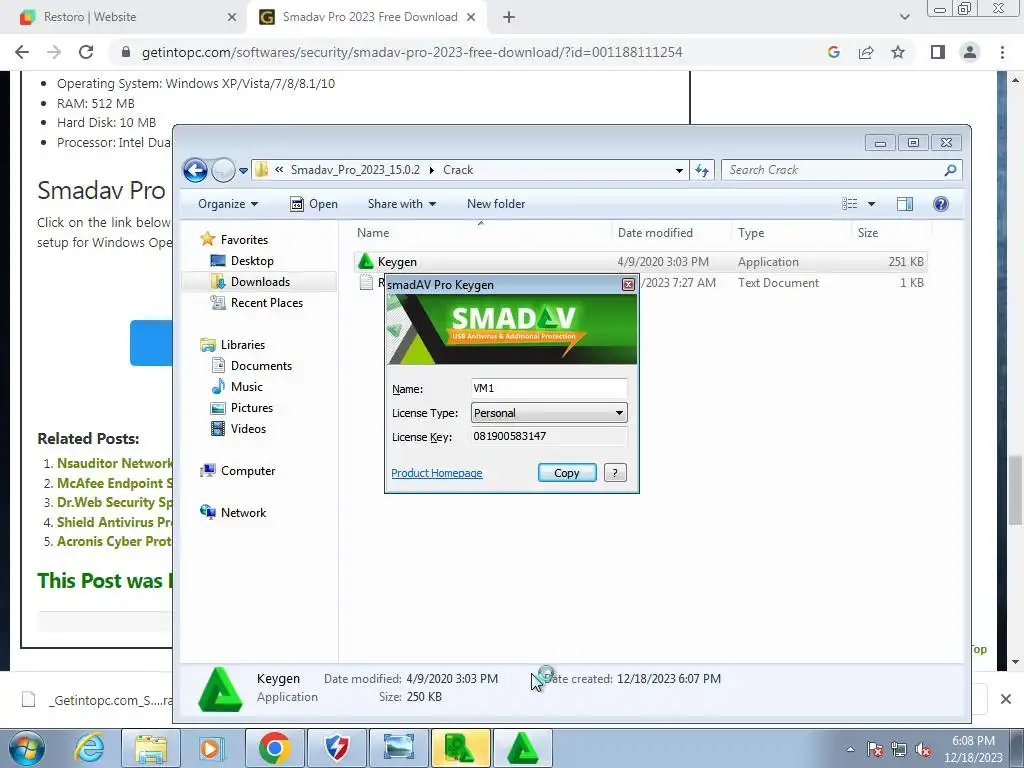1024x768 pixels.
Task: Click the Explorer help icon
Action: click(x=940, y=204)
